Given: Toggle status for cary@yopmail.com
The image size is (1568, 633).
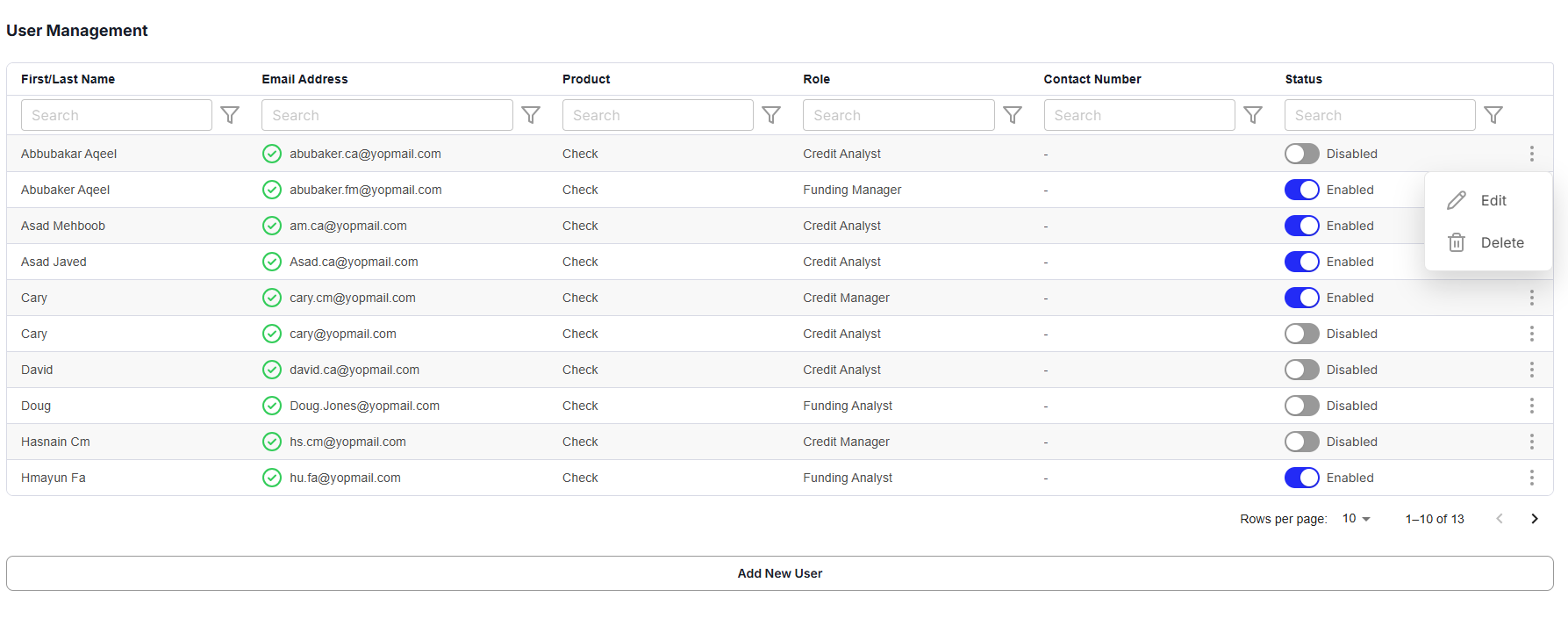Looking at the screenshot, I should (1302, 334).
